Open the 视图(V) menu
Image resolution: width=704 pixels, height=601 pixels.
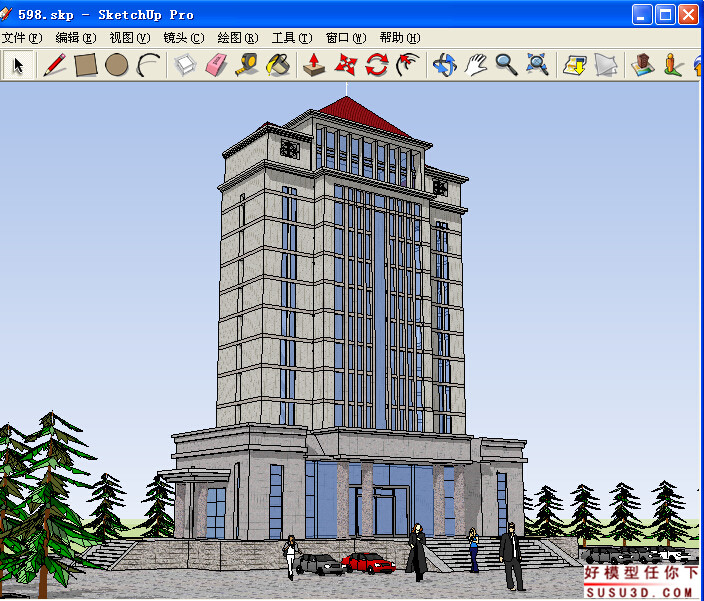pos(130,38)
